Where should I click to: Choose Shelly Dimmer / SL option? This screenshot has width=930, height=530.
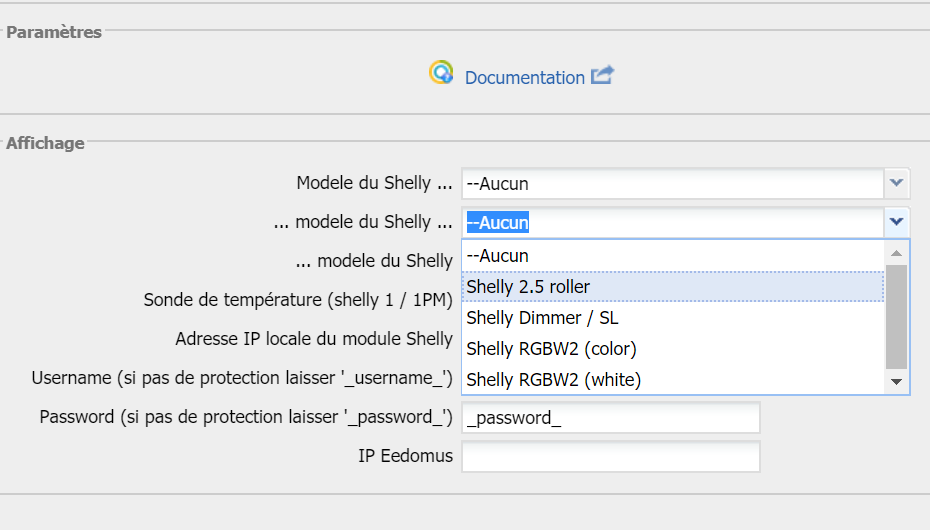point(673,318)
